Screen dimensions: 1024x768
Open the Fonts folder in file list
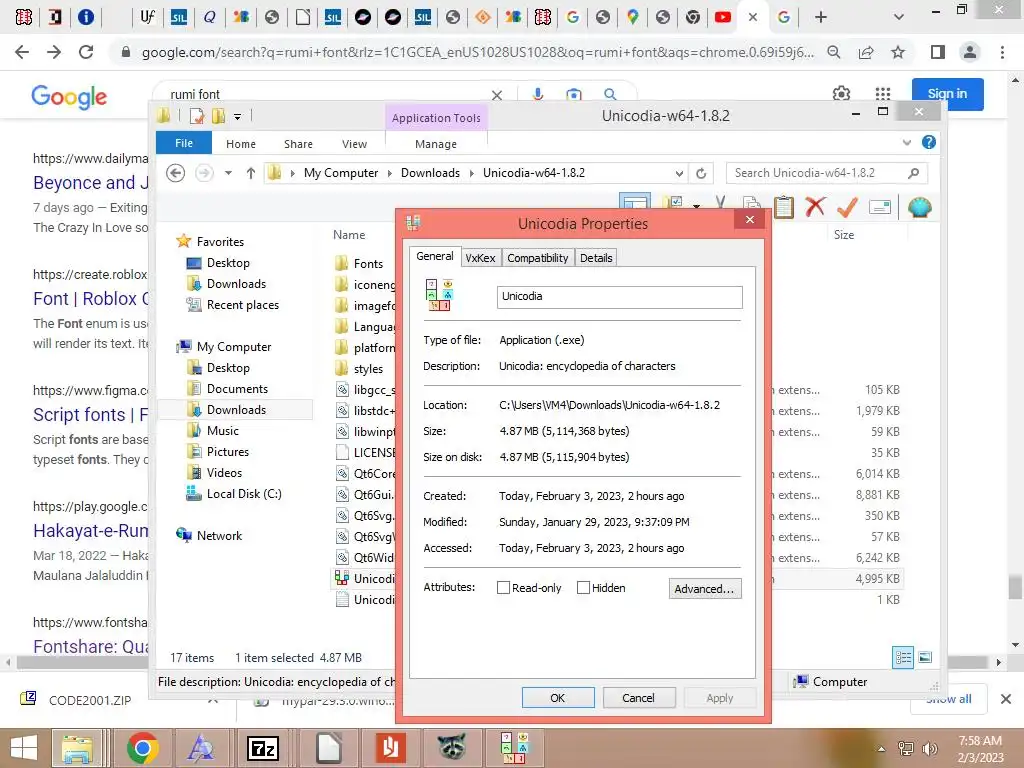tap(359, 263)
